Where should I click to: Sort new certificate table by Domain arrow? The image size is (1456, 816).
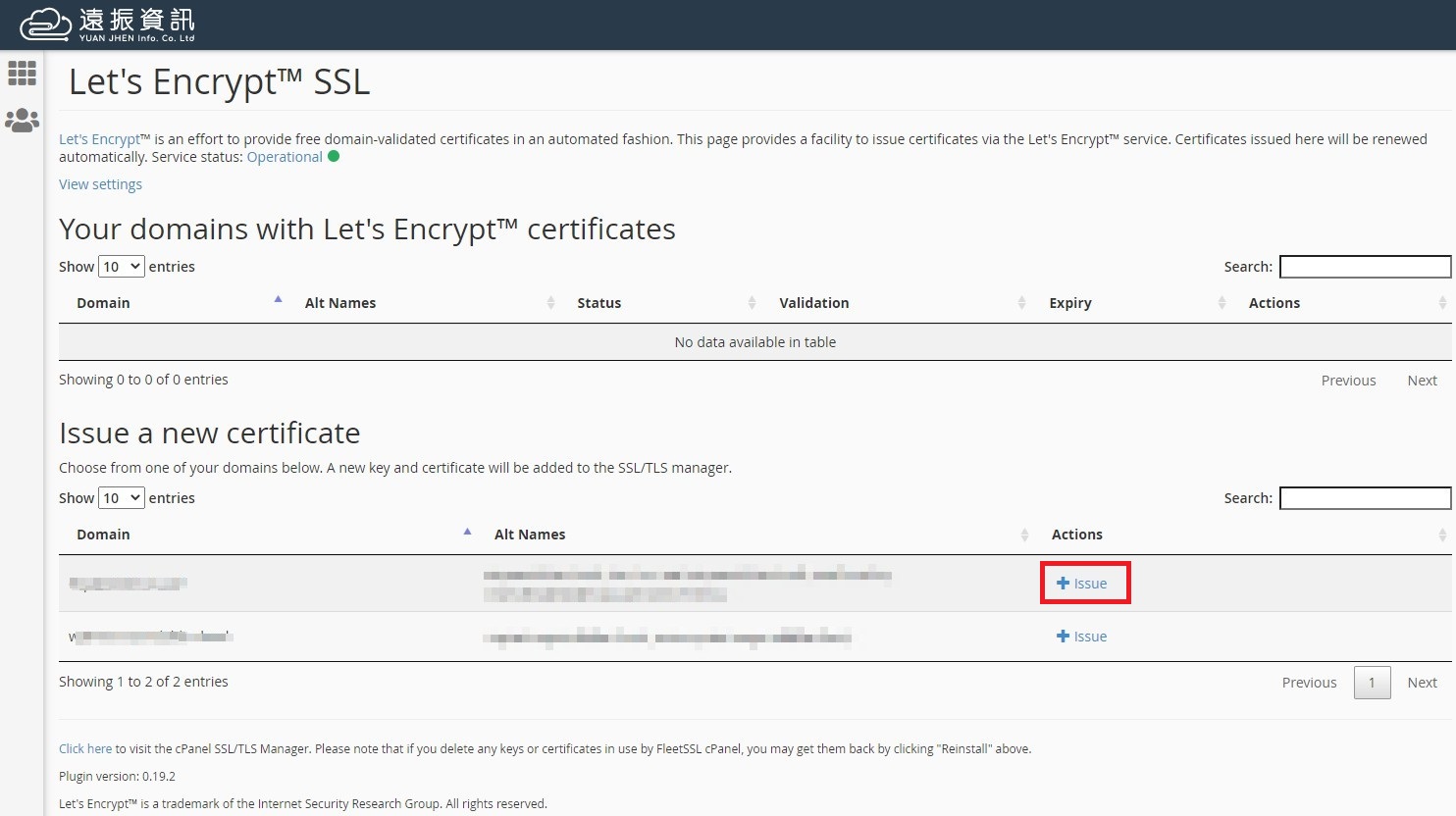point(468,531)
